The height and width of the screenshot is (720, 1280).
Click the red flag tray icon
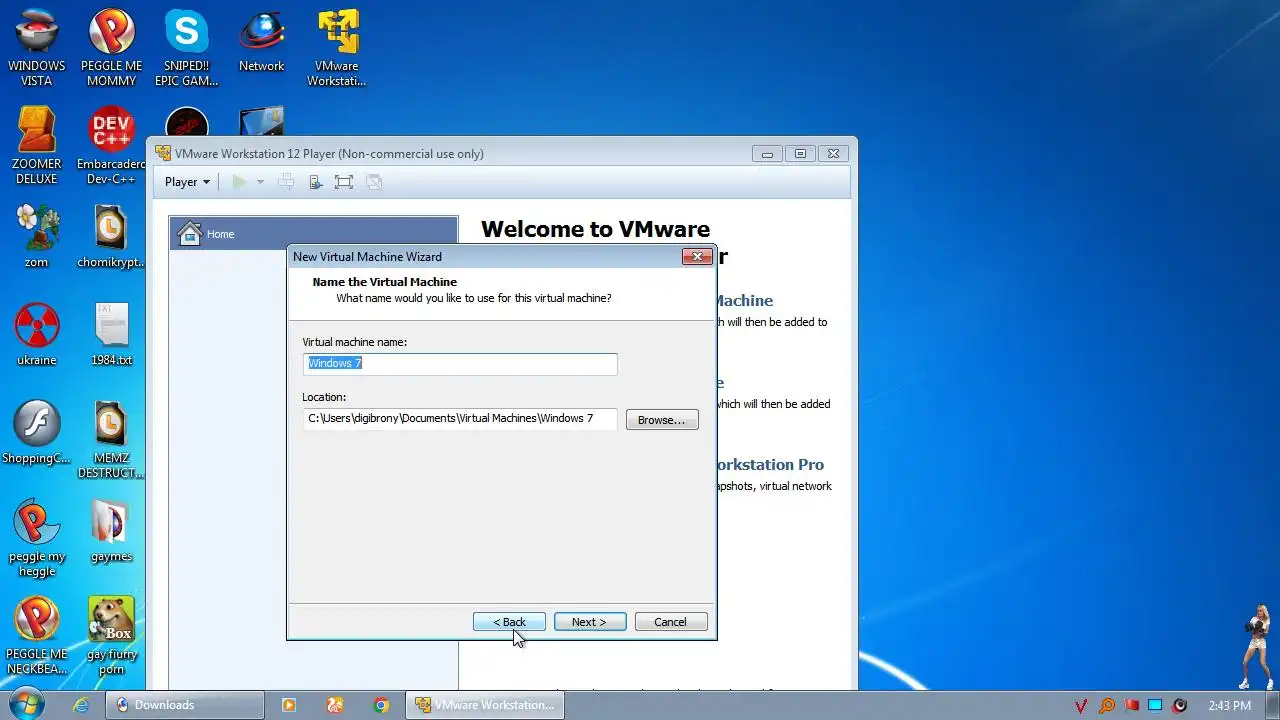coord(1131,706)
